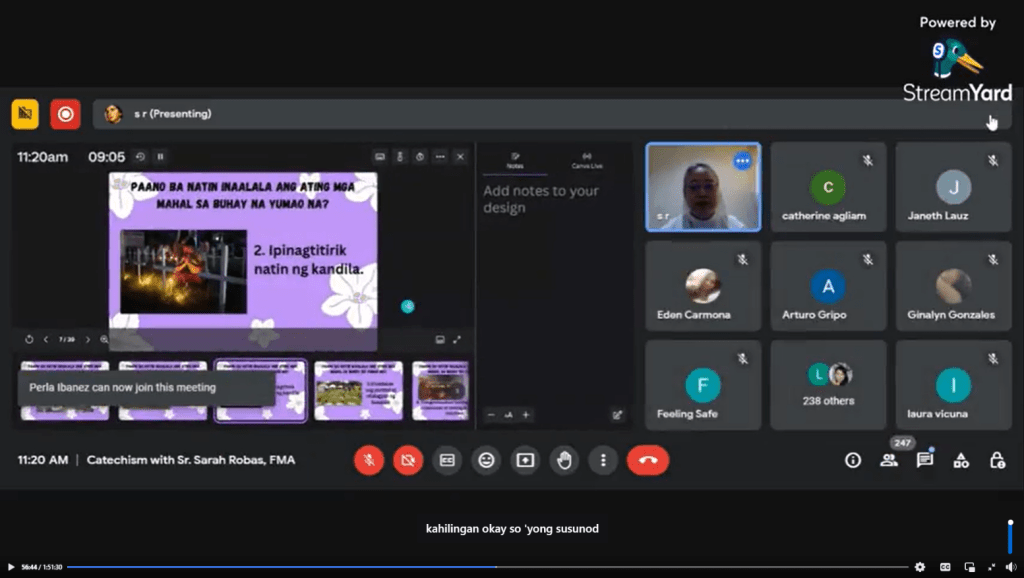1024x578 pixels.
Task: Select the fourth slide thumbnail
Action: coord(358,390)
